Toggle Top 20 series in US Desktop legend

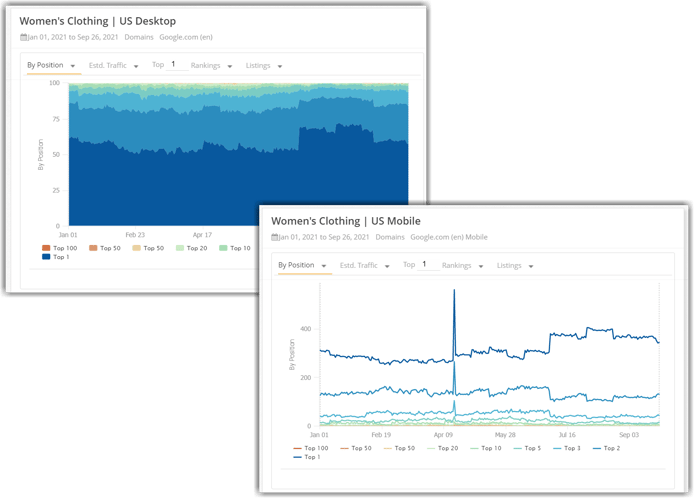(193, 248)
